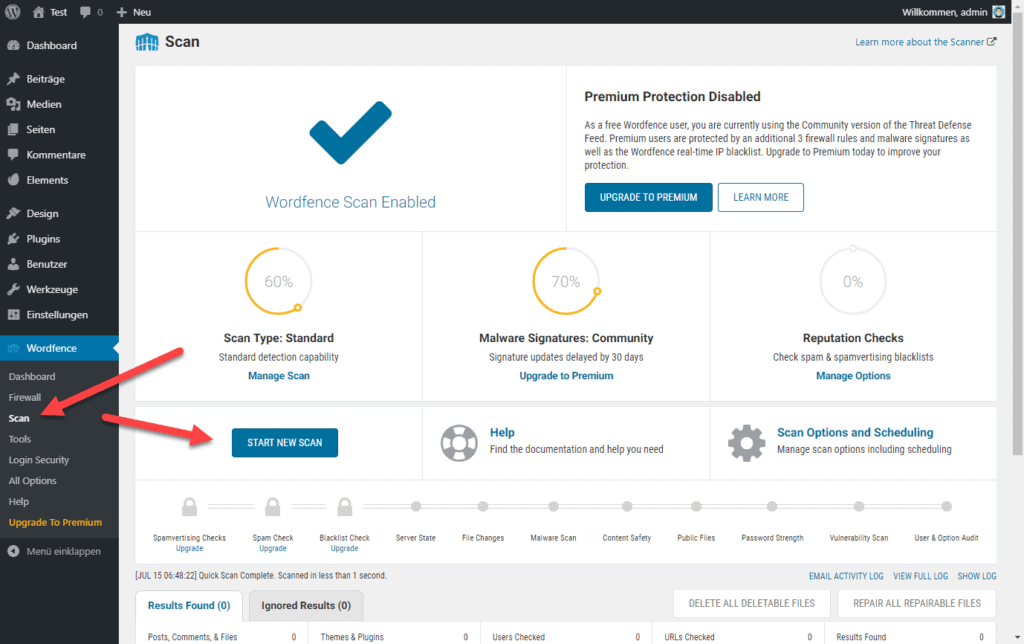Click the Help lifebuoy icon
Viewport: 1024px width, 644px height.
(x=459, y=443)
